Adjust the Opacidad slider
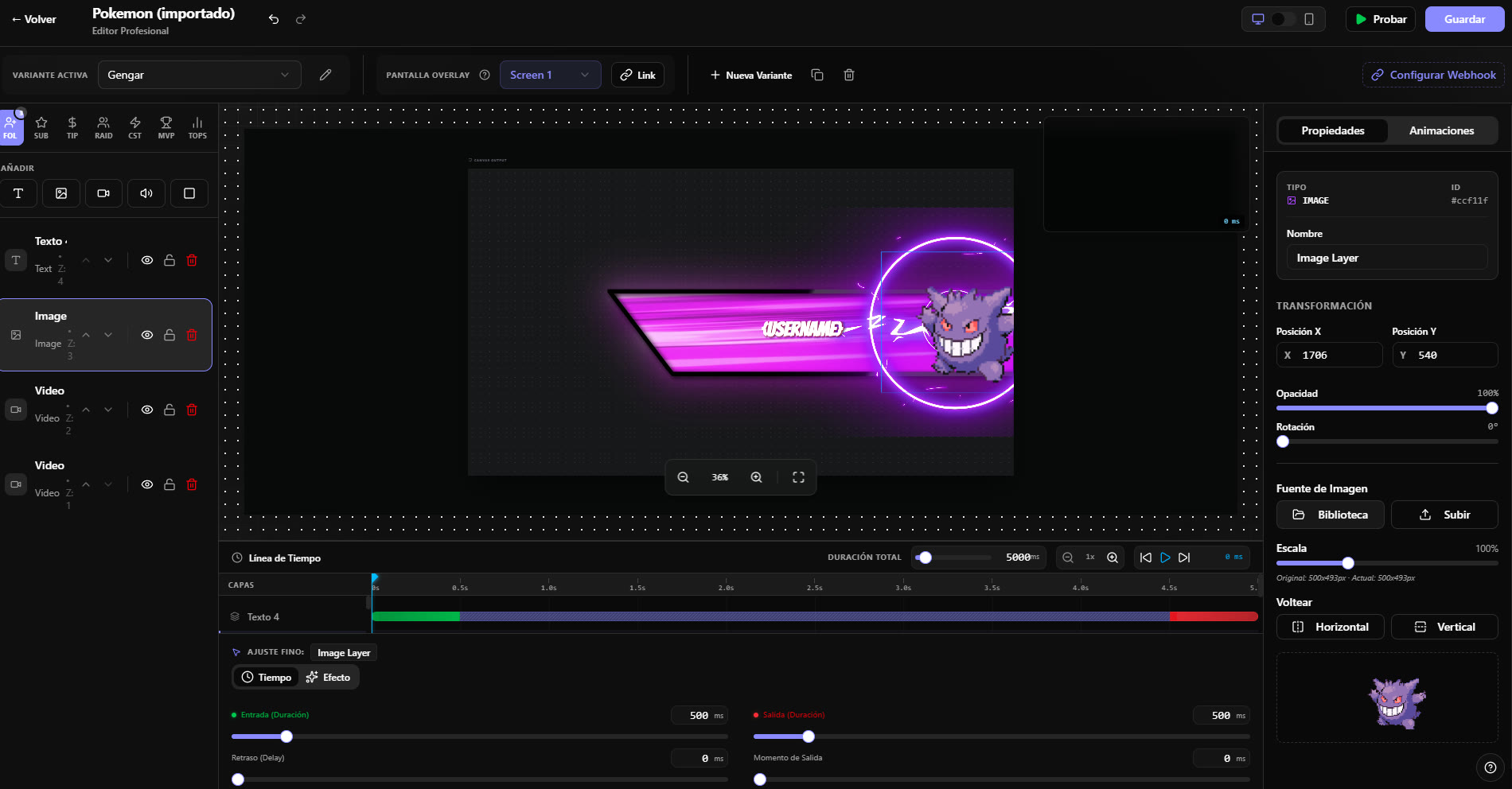This screenshot has height=789, width=1512. click(x=1387, y=408)
